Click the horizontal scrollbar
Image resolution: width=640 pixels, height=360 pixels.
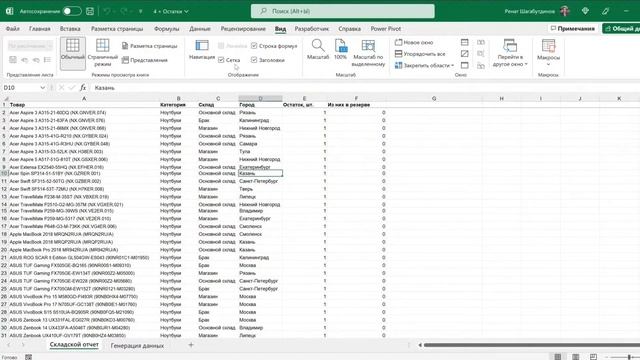click(531, 345)
